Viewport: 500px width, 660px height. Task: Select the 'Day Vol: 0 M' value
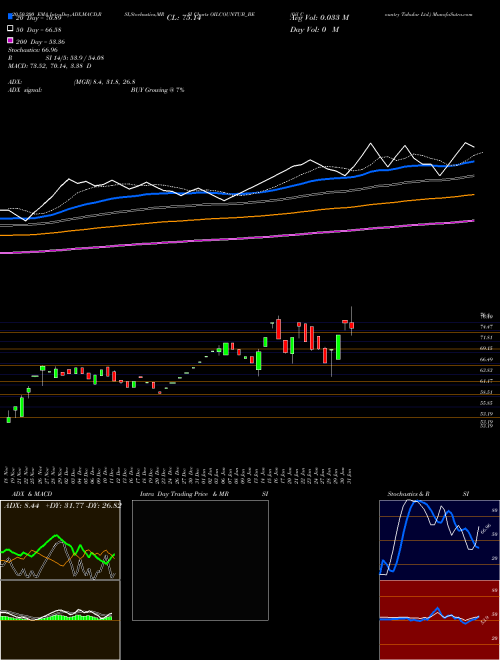coord(314,30)
